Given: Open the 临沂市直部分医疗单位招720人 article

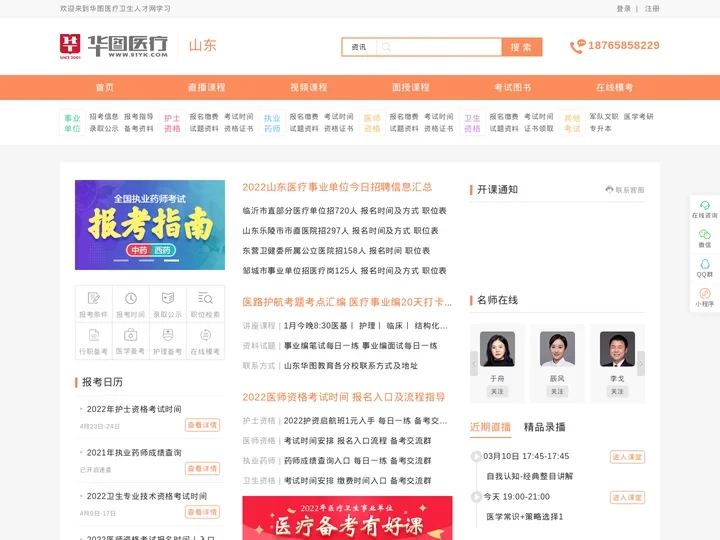Looking at the screenshot, I should point(344,211).
